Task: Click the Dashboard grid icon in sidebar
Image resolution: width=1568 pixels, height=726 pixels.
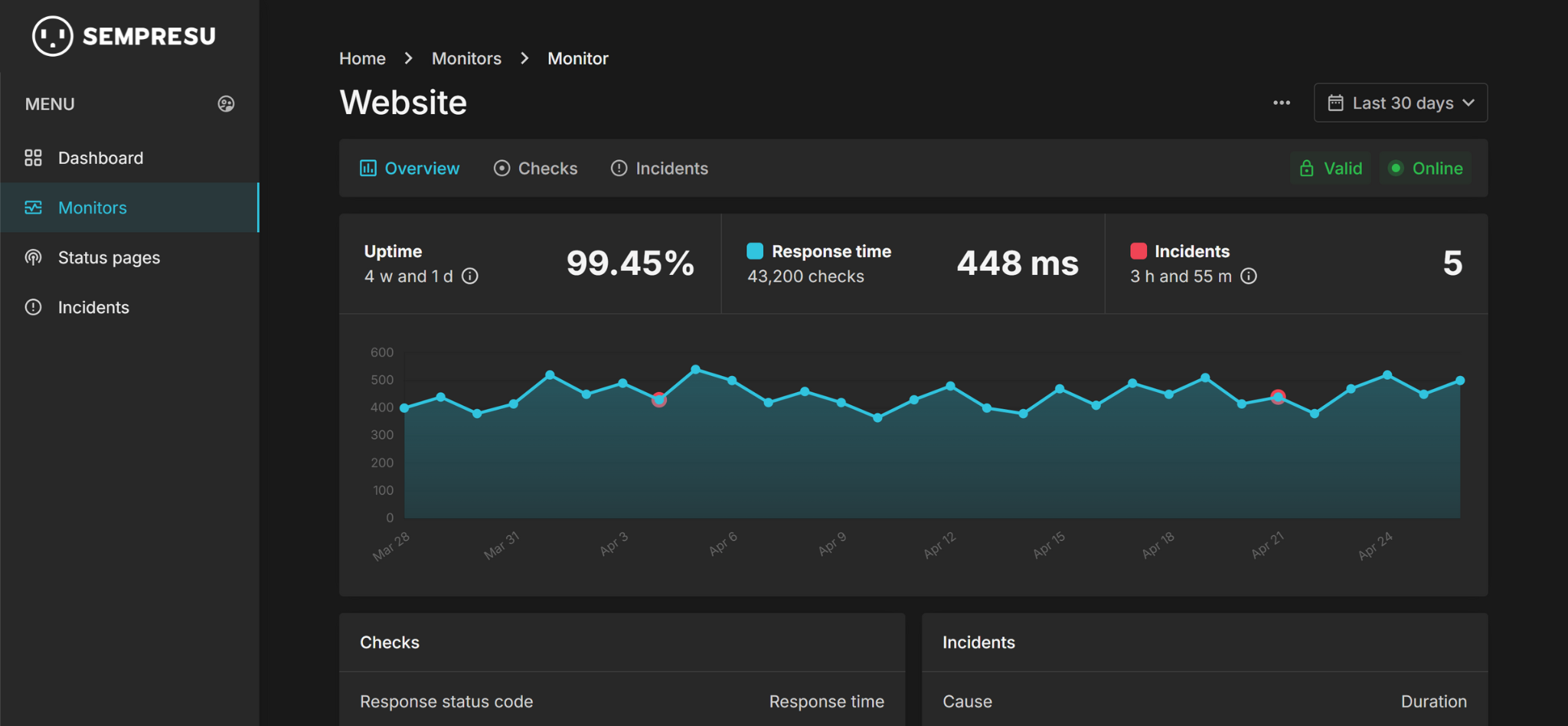Action: pyautogui.click(x=33, y=158)
